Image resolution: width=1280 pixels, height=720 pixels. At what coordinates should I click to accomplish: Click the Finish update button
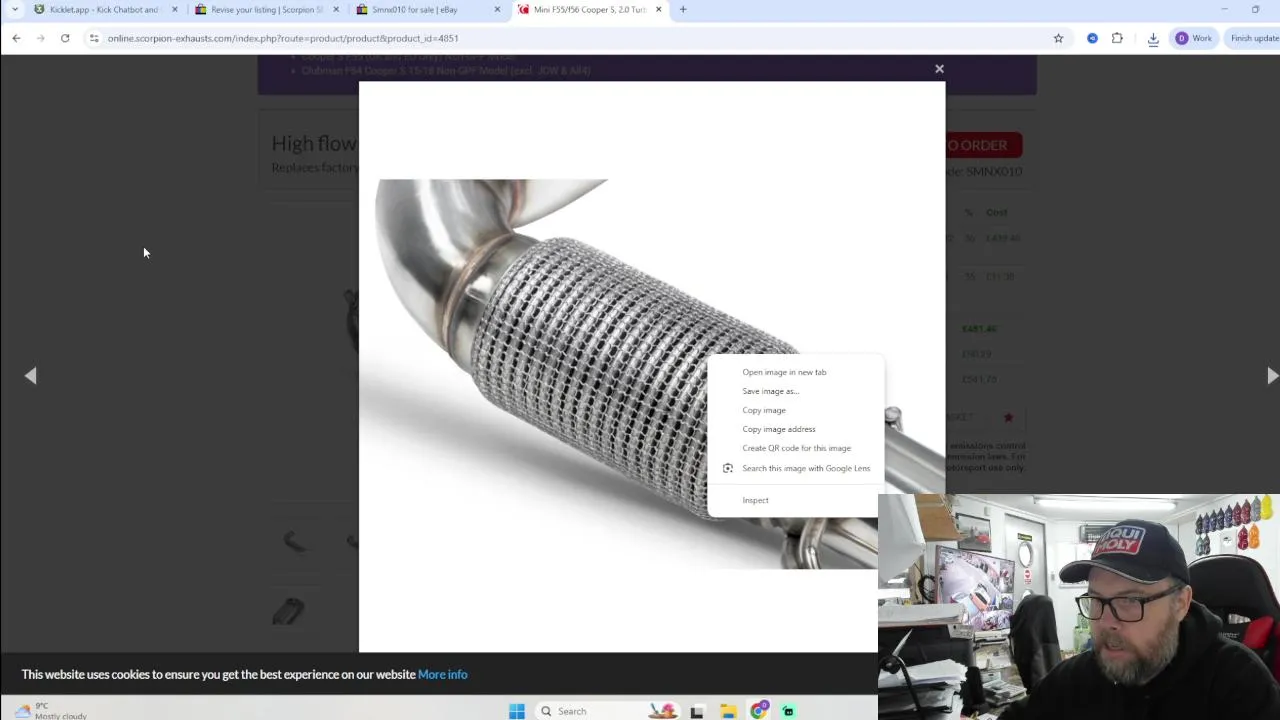(x=1254, y=38)
